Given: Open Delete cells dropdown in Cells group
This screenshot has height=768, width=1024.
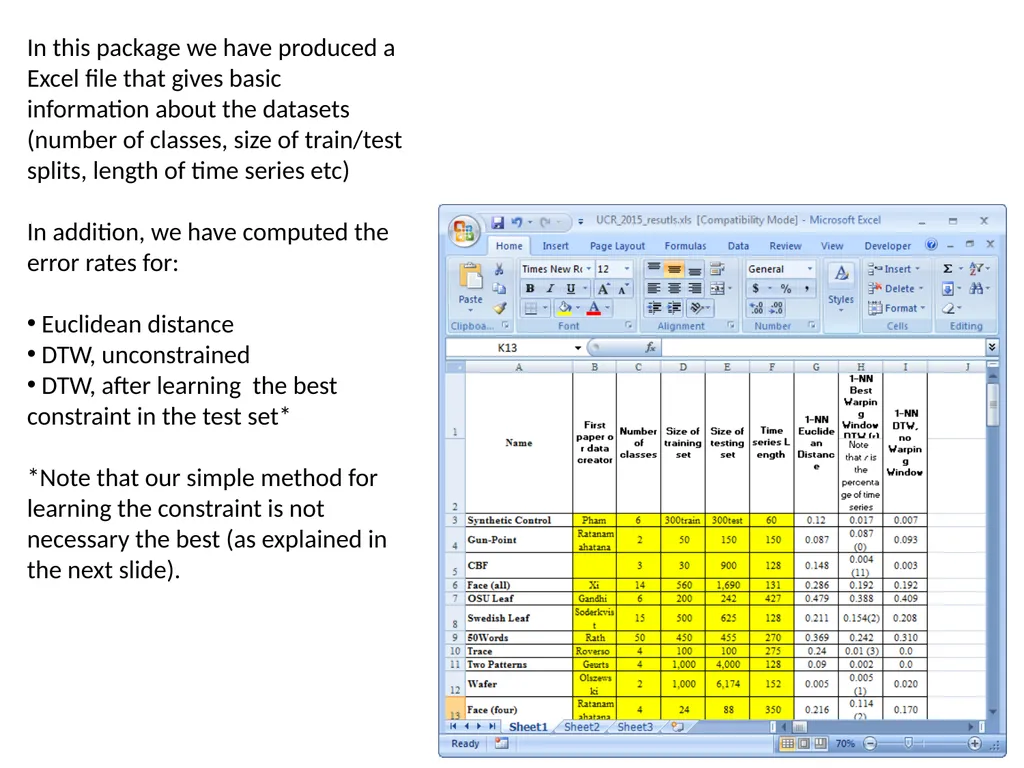Looking at the screenshot, I should click(895, 288).
